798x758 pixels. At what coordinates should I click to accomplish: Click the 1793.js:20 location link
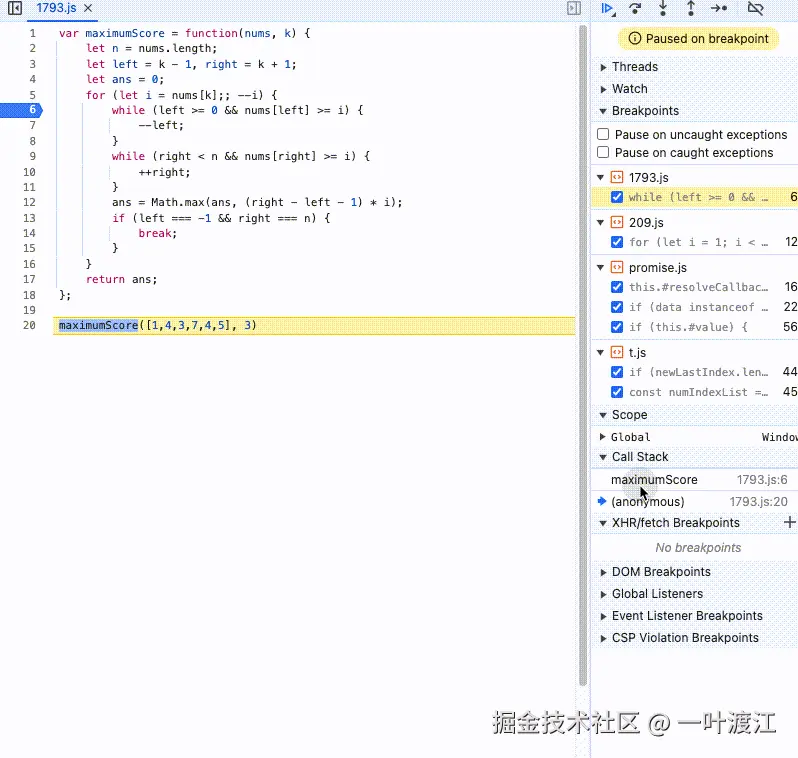click(758, 501)
